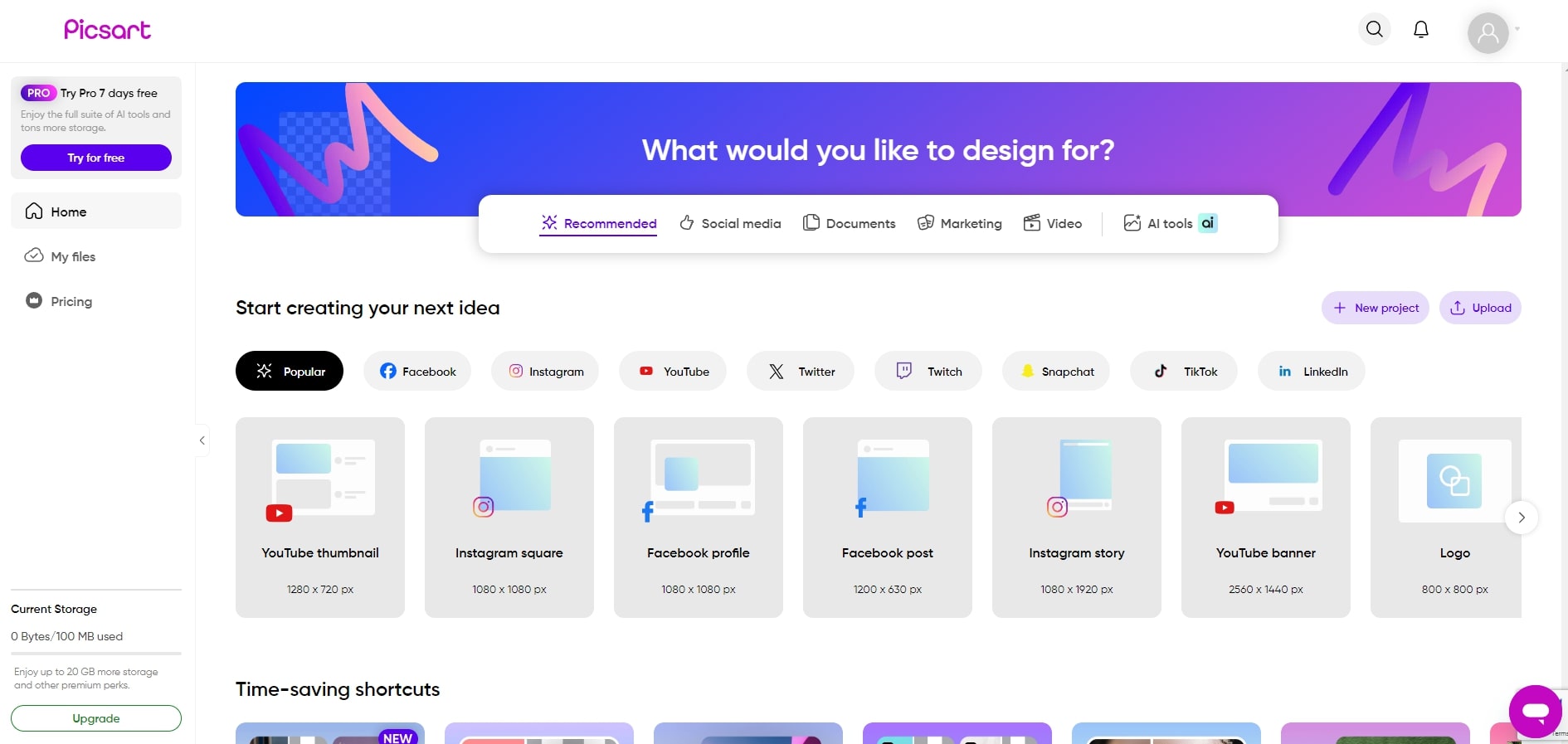The width and height of the screenshot is (1568, 744).
Task: Collapse the left sidebar panel
Action: (202, 440)
